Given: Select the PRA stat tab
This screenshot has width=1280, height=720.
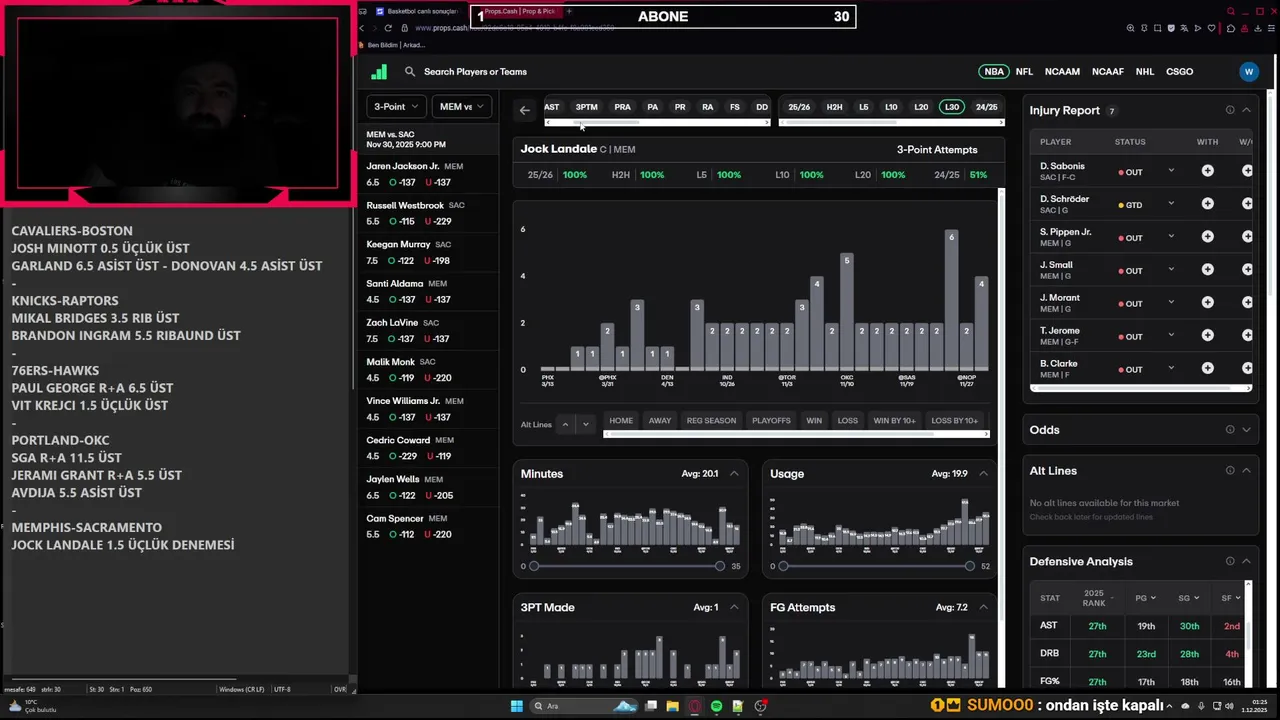Looking at the screenshot, I should point(622,107).
